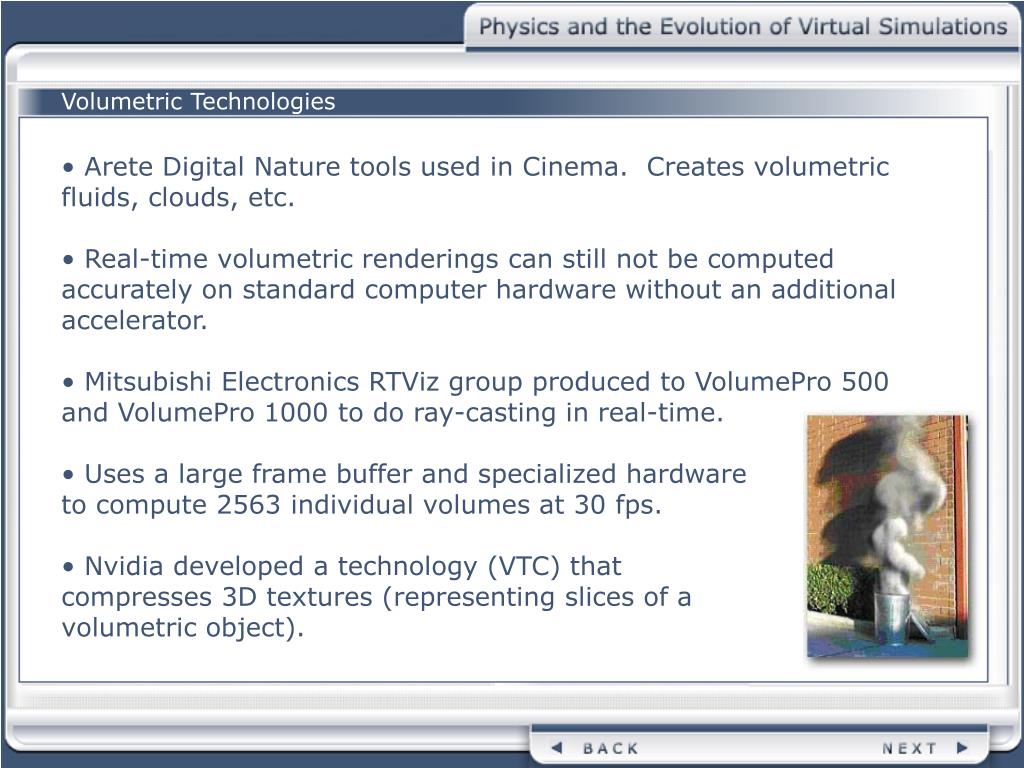1024x768 pixels.
Task: Select the Volumetric Technologies heading
Action: (x=198, y=102)
